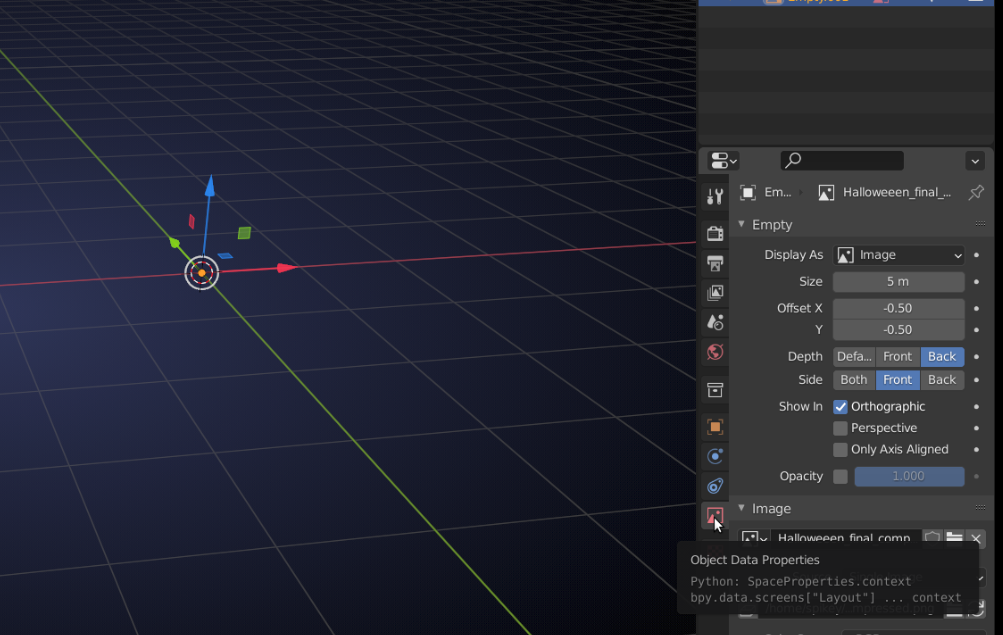Open the View Layer properties tab

(x=715, y=292)
